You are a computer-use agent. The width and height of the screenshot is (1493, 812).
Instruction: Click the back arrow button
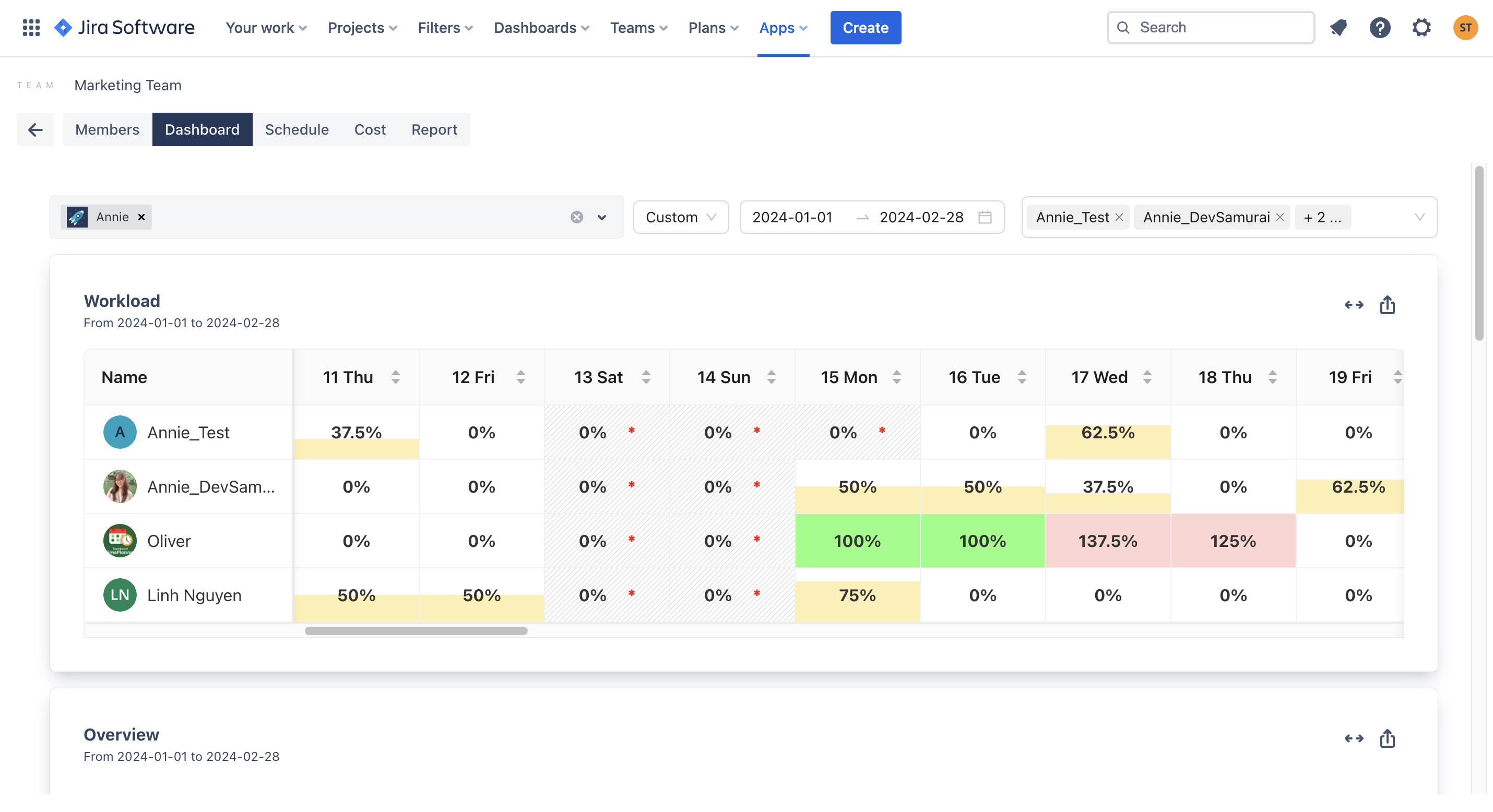(35, 129)
